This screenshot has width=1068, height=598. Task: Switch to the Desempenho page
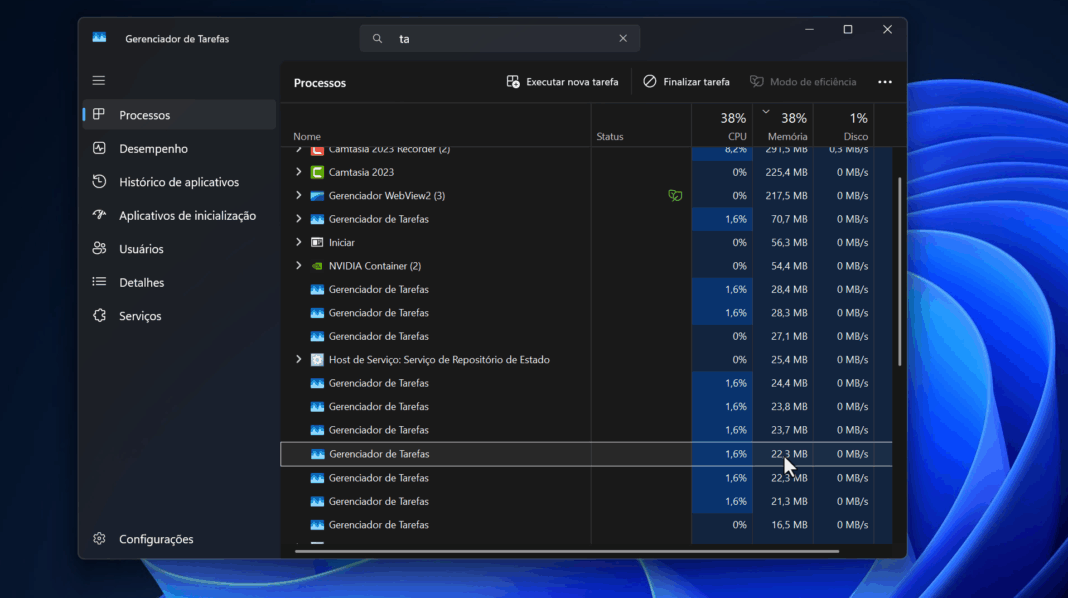click(179, 148)
